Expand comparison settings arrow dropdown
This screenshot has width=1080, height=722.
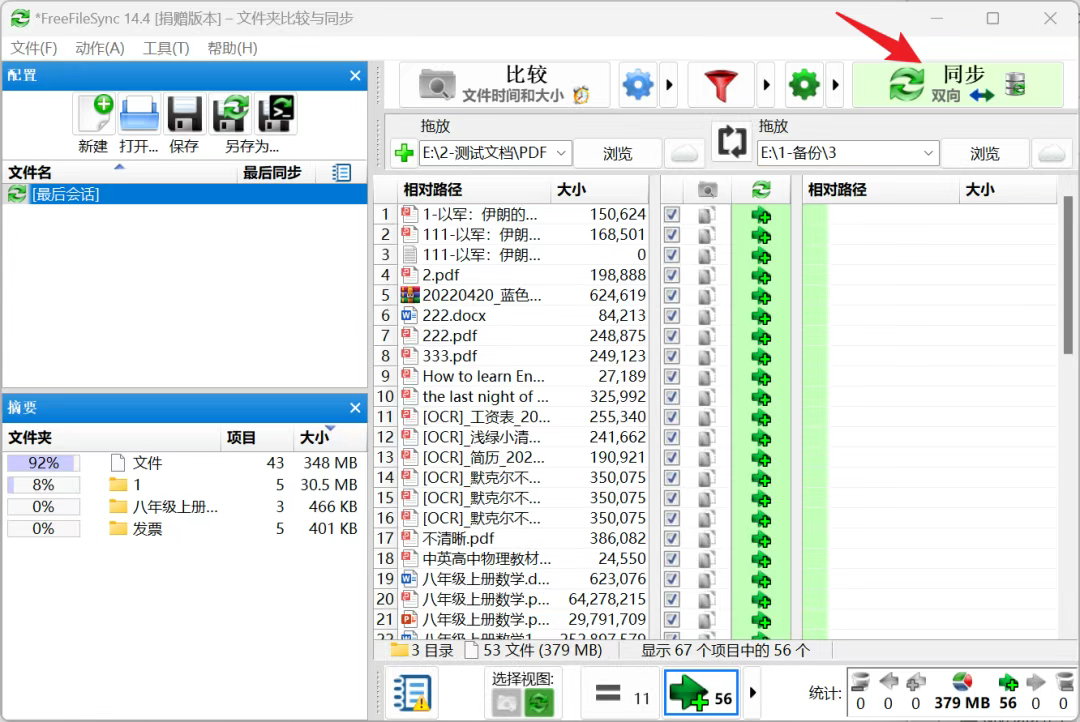pos(669,85)
